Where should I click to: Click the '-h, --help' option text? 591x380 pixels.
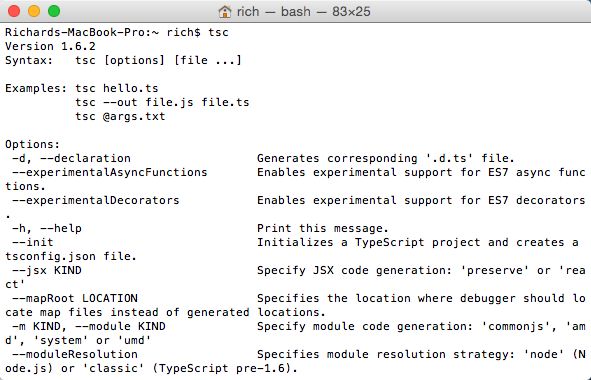[x=47, y=228]
